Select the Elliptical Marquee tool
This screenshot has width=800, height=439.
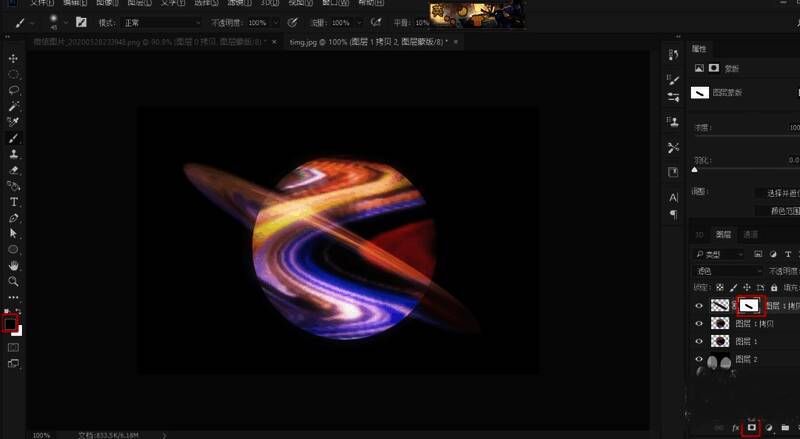pos(13,75)
